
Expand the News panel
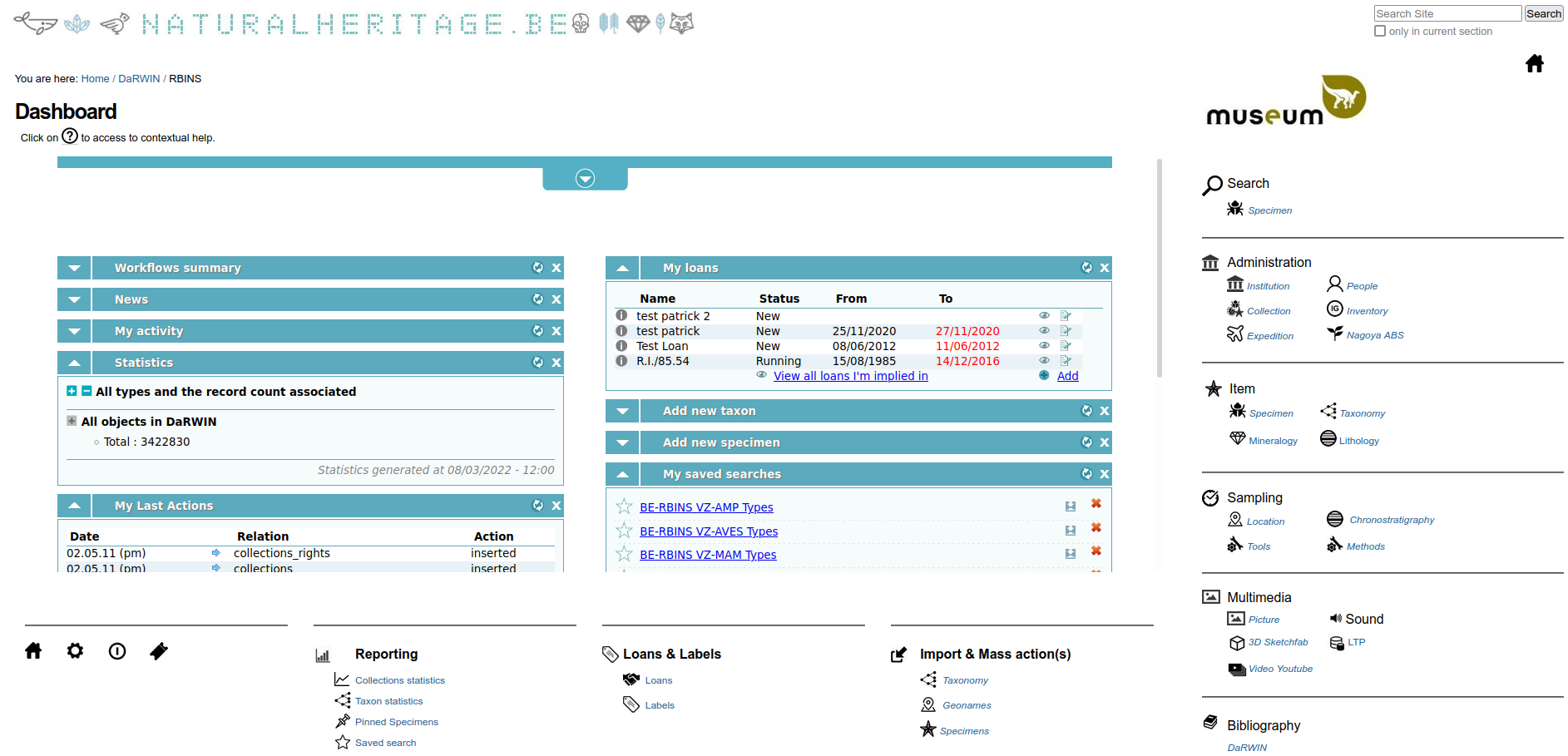point(74,299)
